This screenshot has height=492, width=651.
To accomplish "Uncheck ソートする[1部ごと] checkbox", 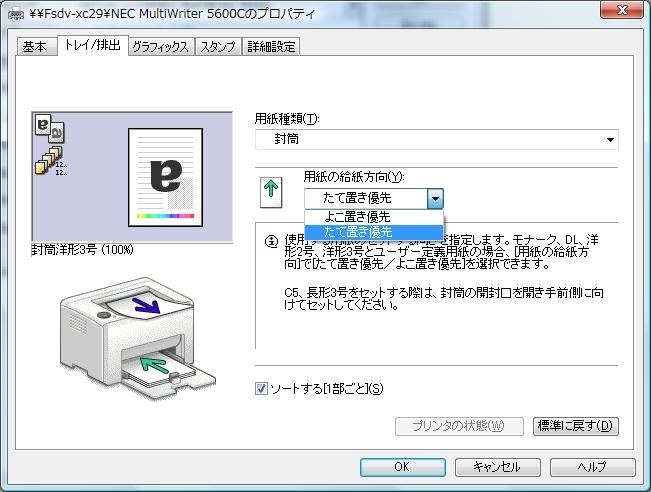I will pyautogui.click(x=261, y=389).
